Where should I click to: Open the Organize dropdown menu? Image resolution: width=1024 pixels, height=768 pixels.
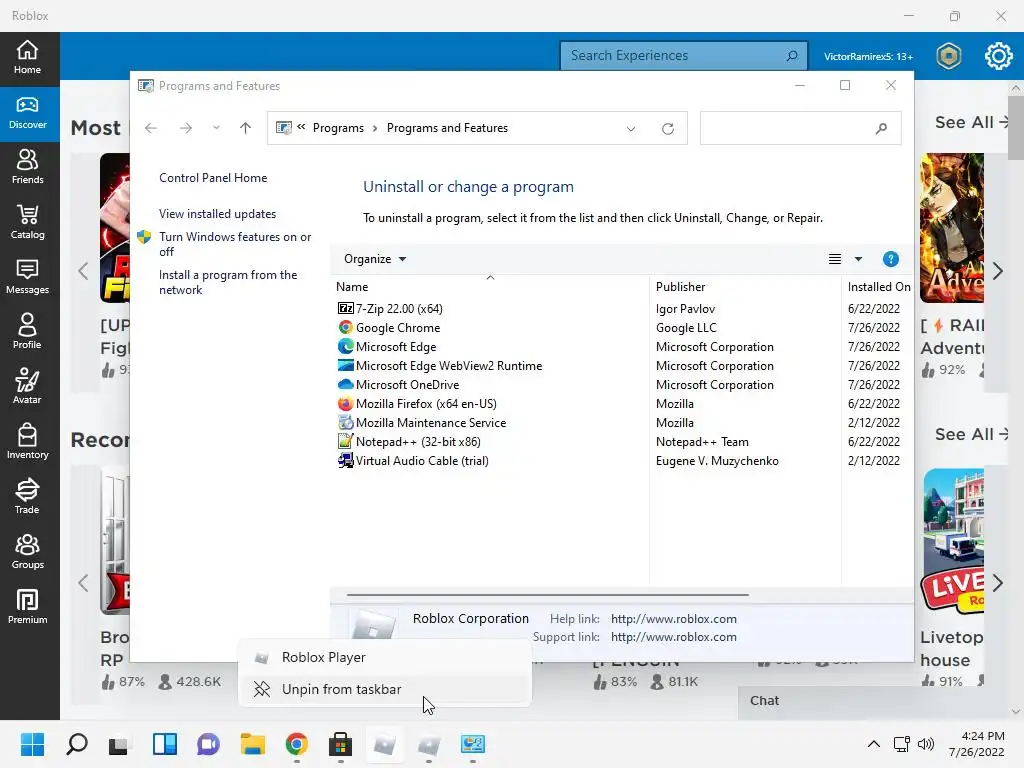(375, 259)
